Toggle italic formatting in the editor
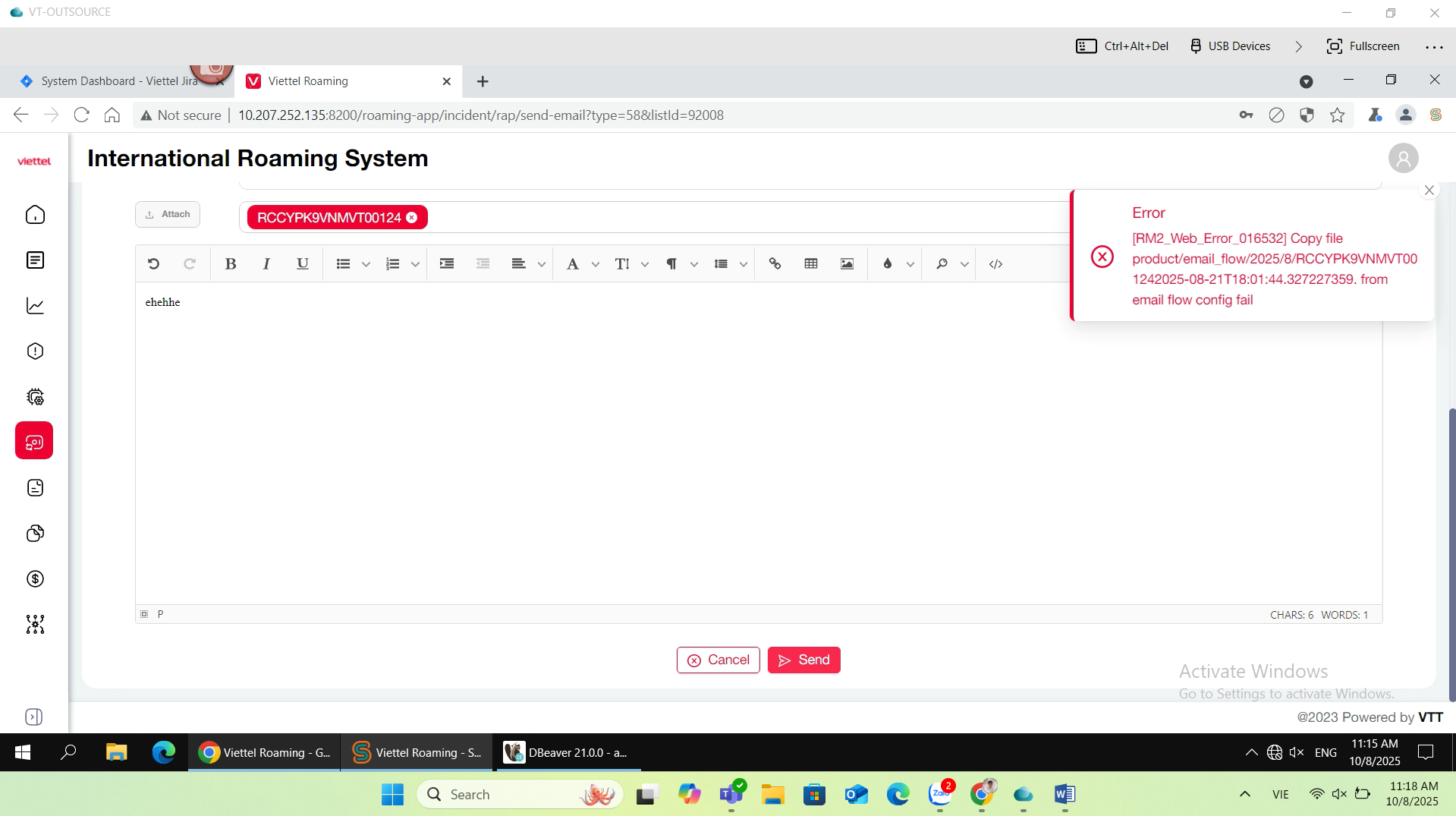The image size is (1456, 816). 266,264
